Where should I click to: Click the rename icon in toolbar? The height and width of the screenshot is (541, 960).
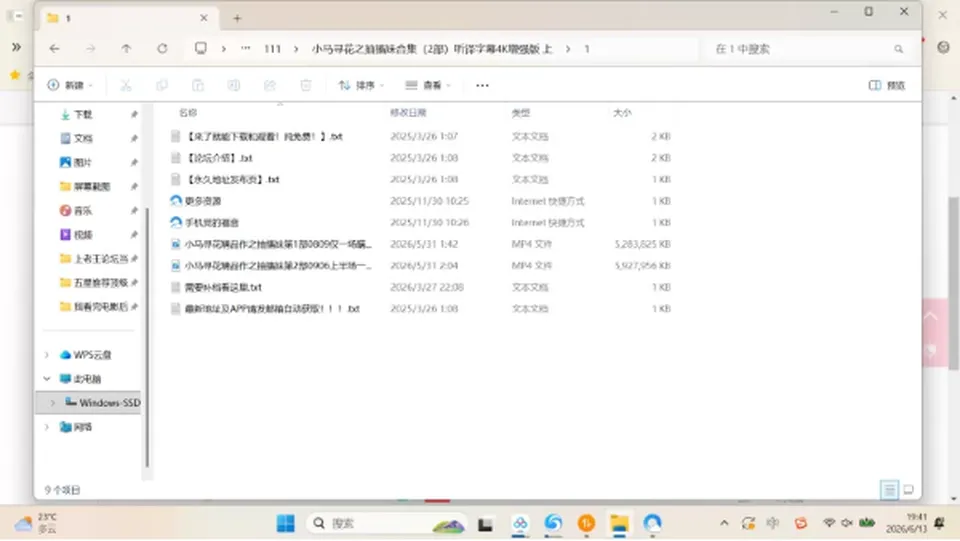pos(234,85)
